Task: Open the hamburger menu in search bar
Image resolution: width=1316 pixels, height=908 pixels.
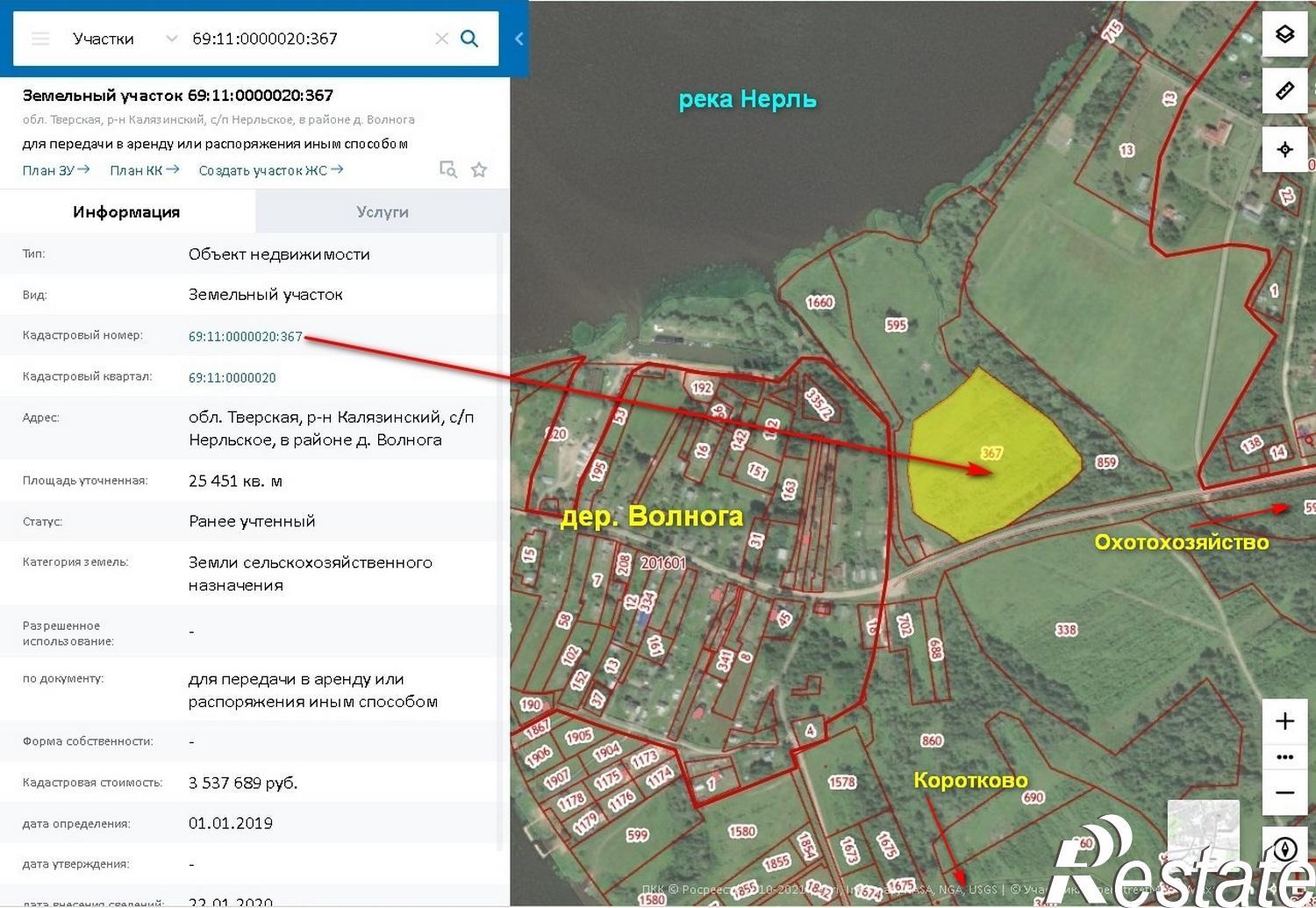Action: pos(40,39)
